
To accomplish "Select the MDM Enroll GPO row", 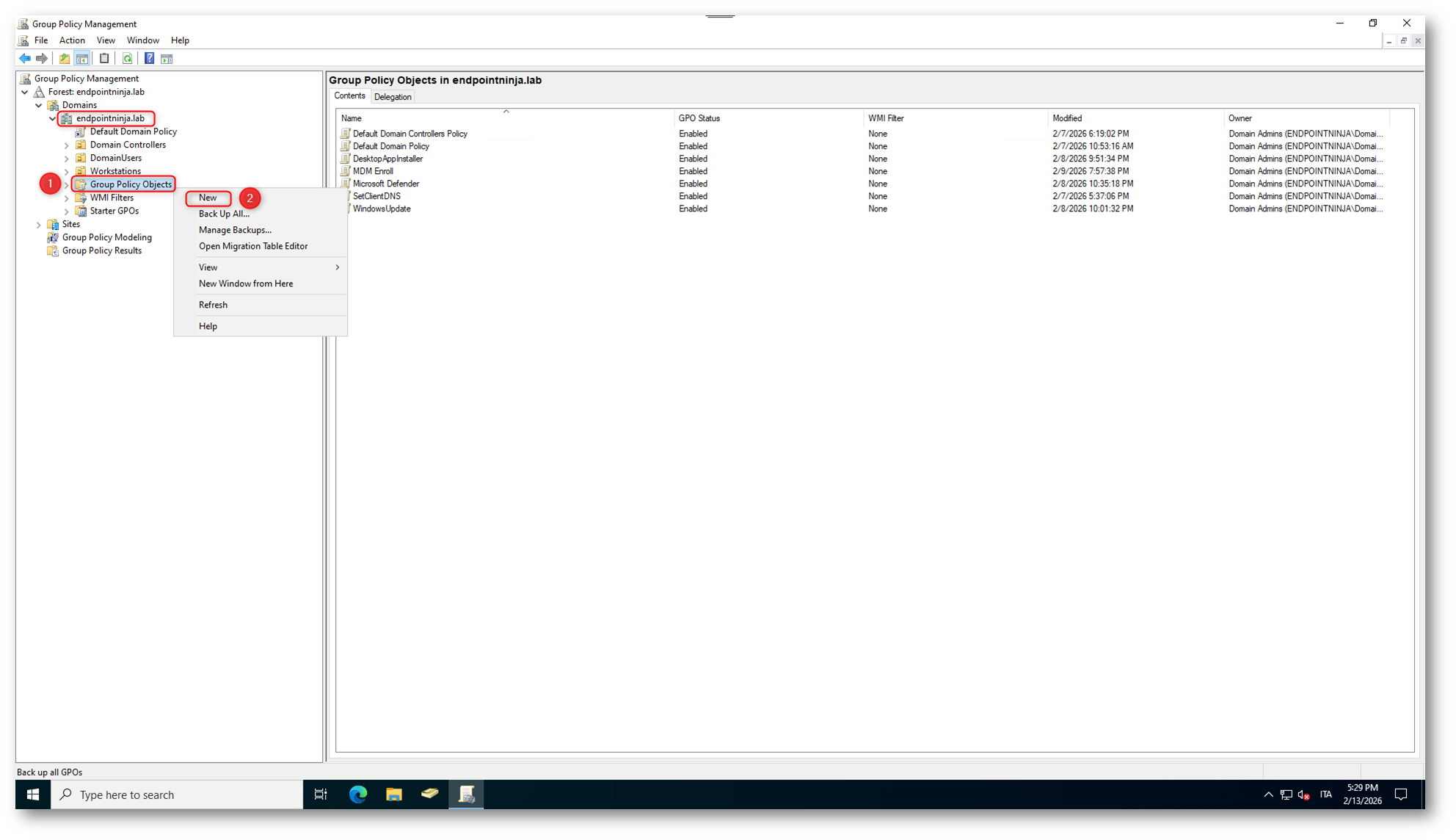I will tap(373, 171).
